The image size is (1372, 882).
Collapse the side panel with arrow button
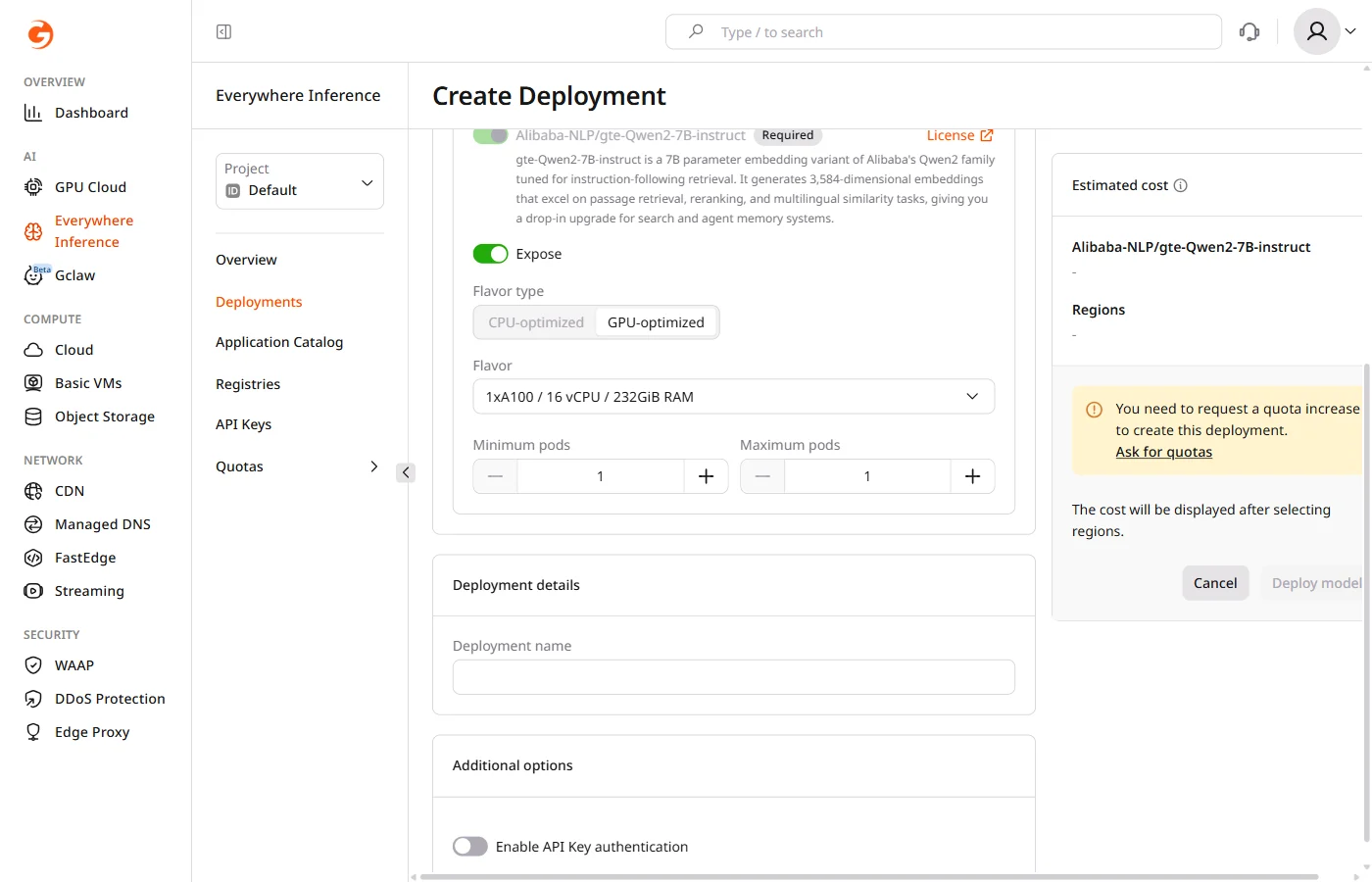point(406,472)
